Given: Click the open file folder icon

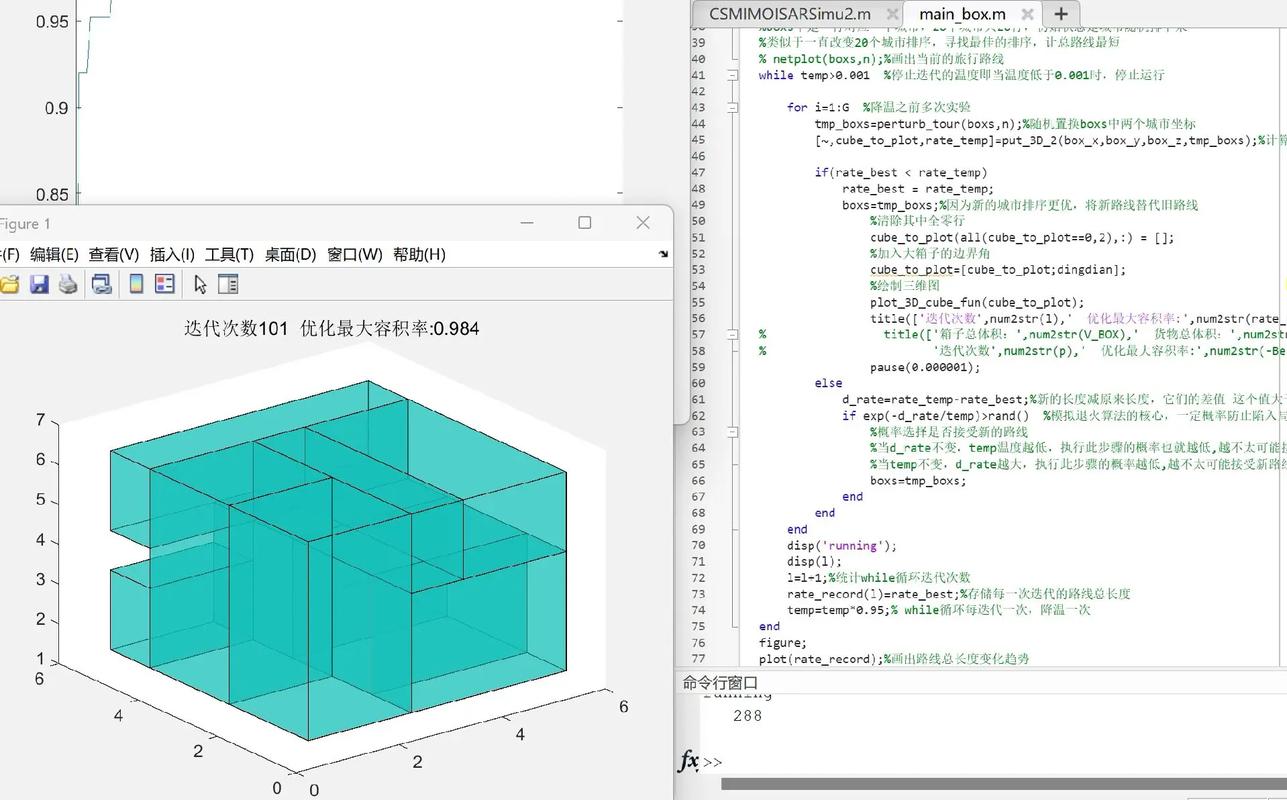Looking at the screenshot, I should coord(10,284).
